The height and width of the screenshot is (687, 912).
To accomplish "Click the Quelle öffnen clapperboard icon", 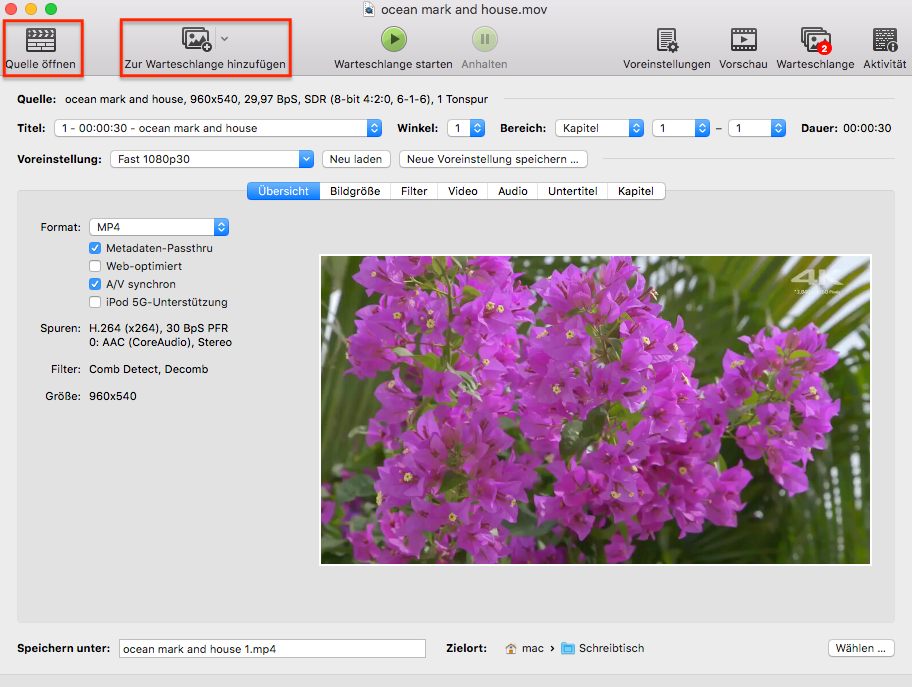I will click(40, 40).
